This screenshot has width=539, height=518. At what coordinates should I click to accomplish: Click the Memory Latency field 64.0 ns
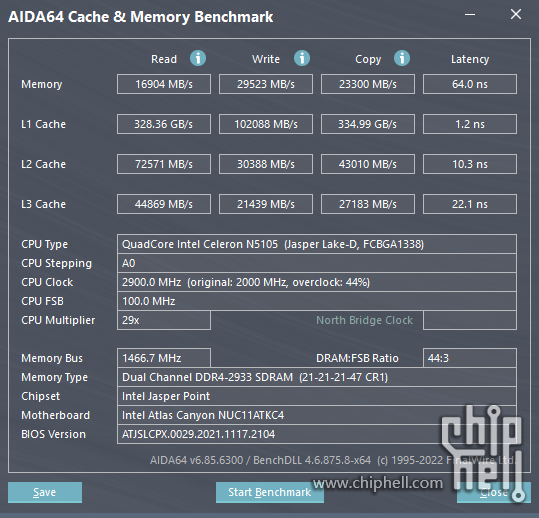click(x=470, y=84)
